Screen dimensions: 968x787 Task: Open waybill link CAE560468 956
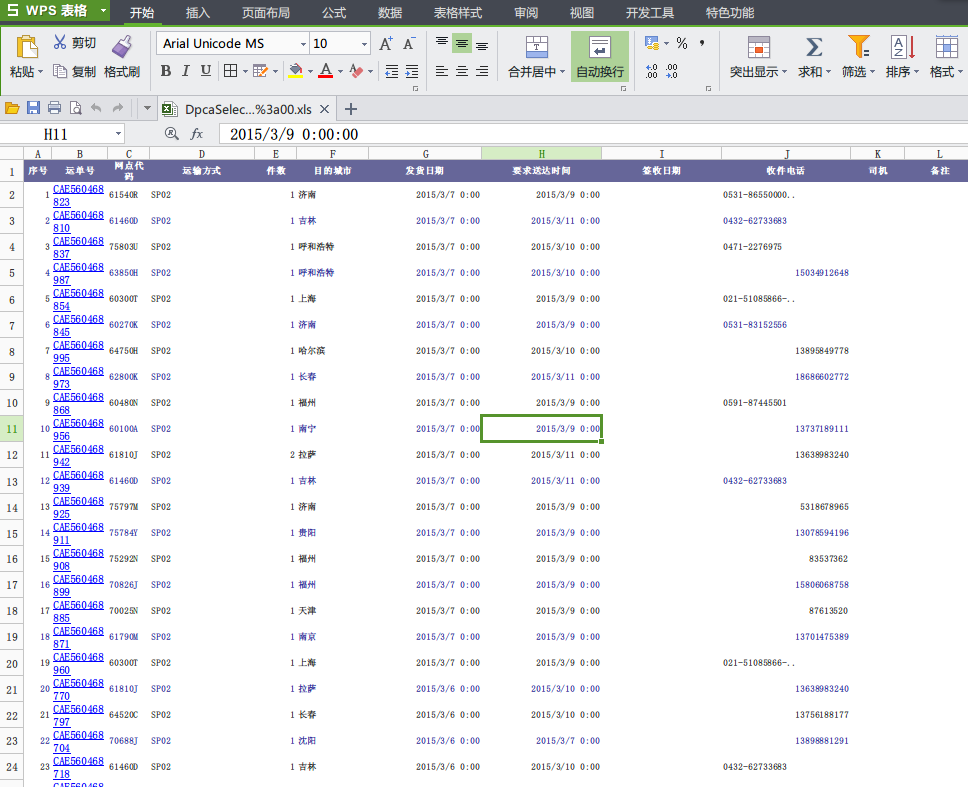pyautogui.click(x=78, y=429)
